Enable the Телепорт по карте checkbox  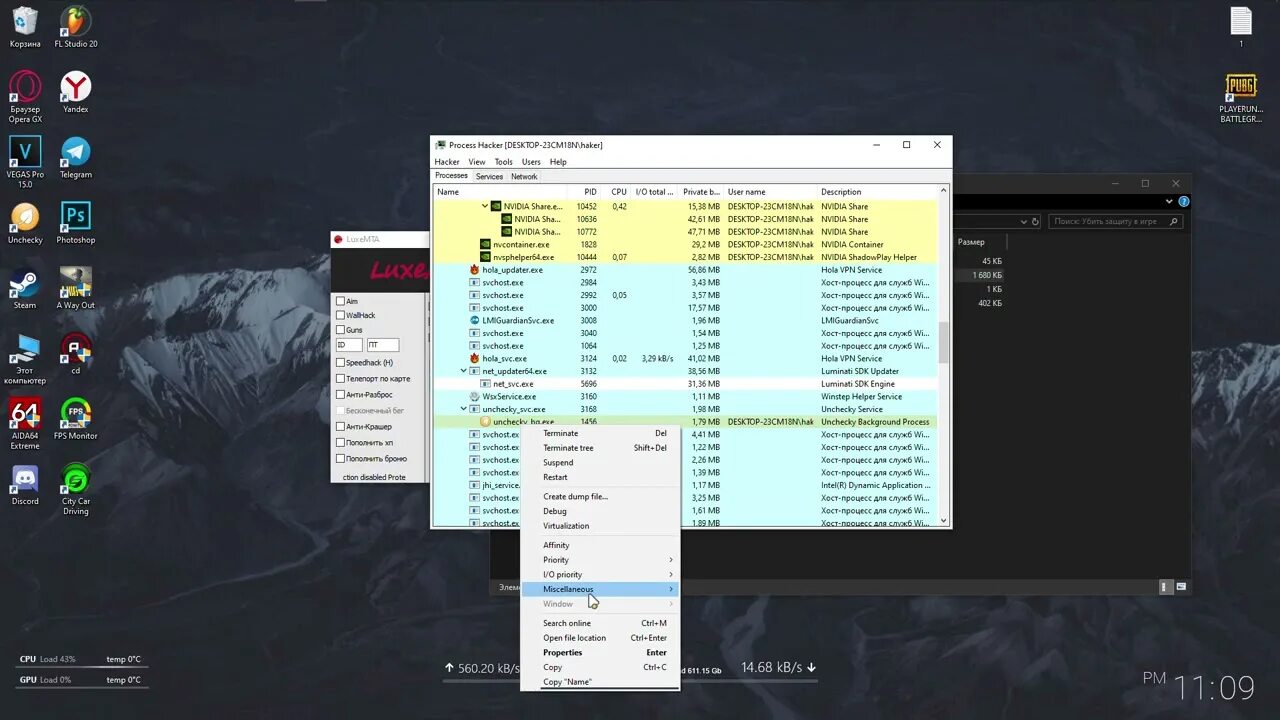click(x=340, y=379)
